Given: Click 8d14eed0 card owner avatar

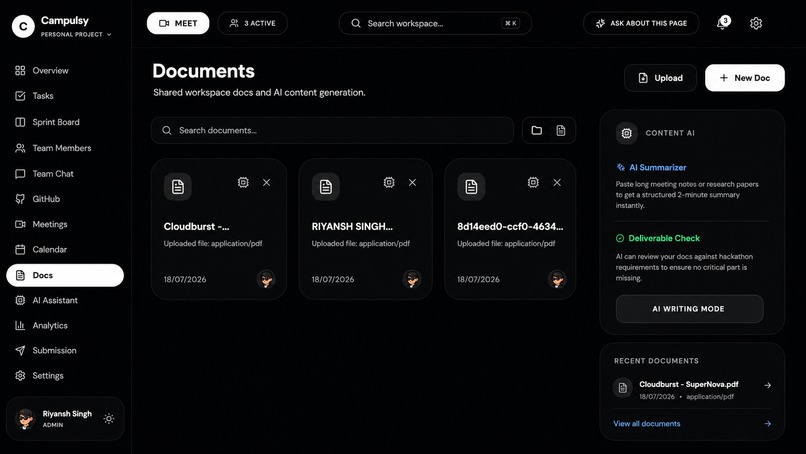Looking at the screenshot, I should pos(557,279).
